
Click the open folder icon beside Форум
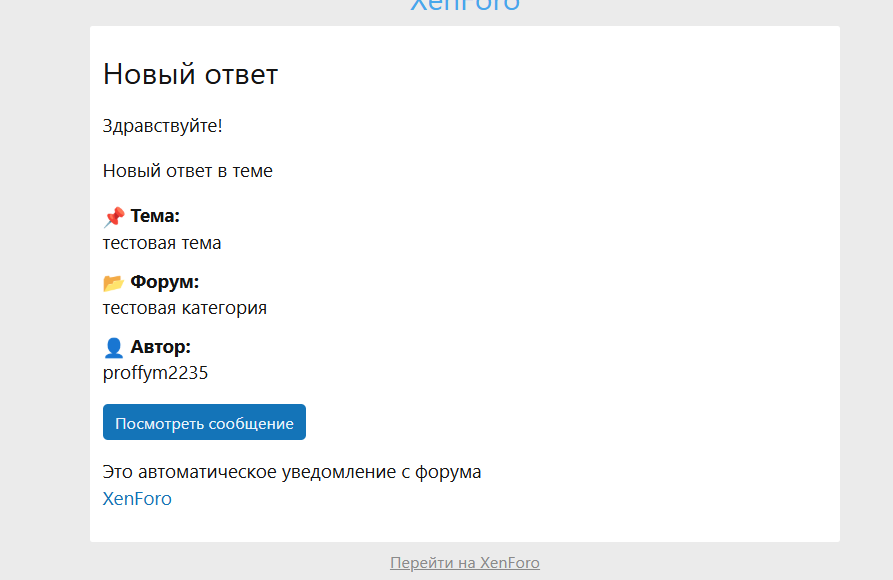(x=114, y=282)
